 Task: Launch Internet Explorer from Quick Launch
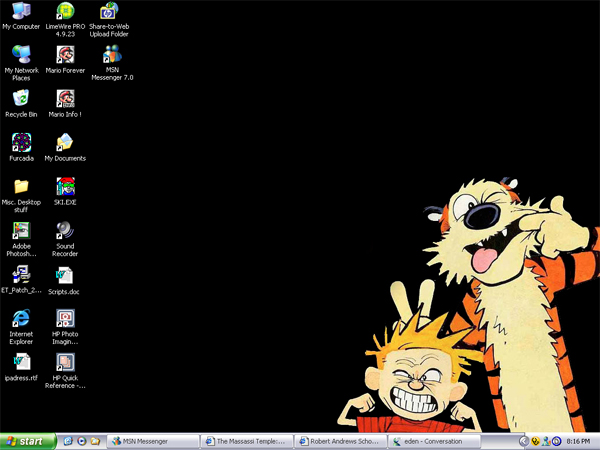coord(68,441)
